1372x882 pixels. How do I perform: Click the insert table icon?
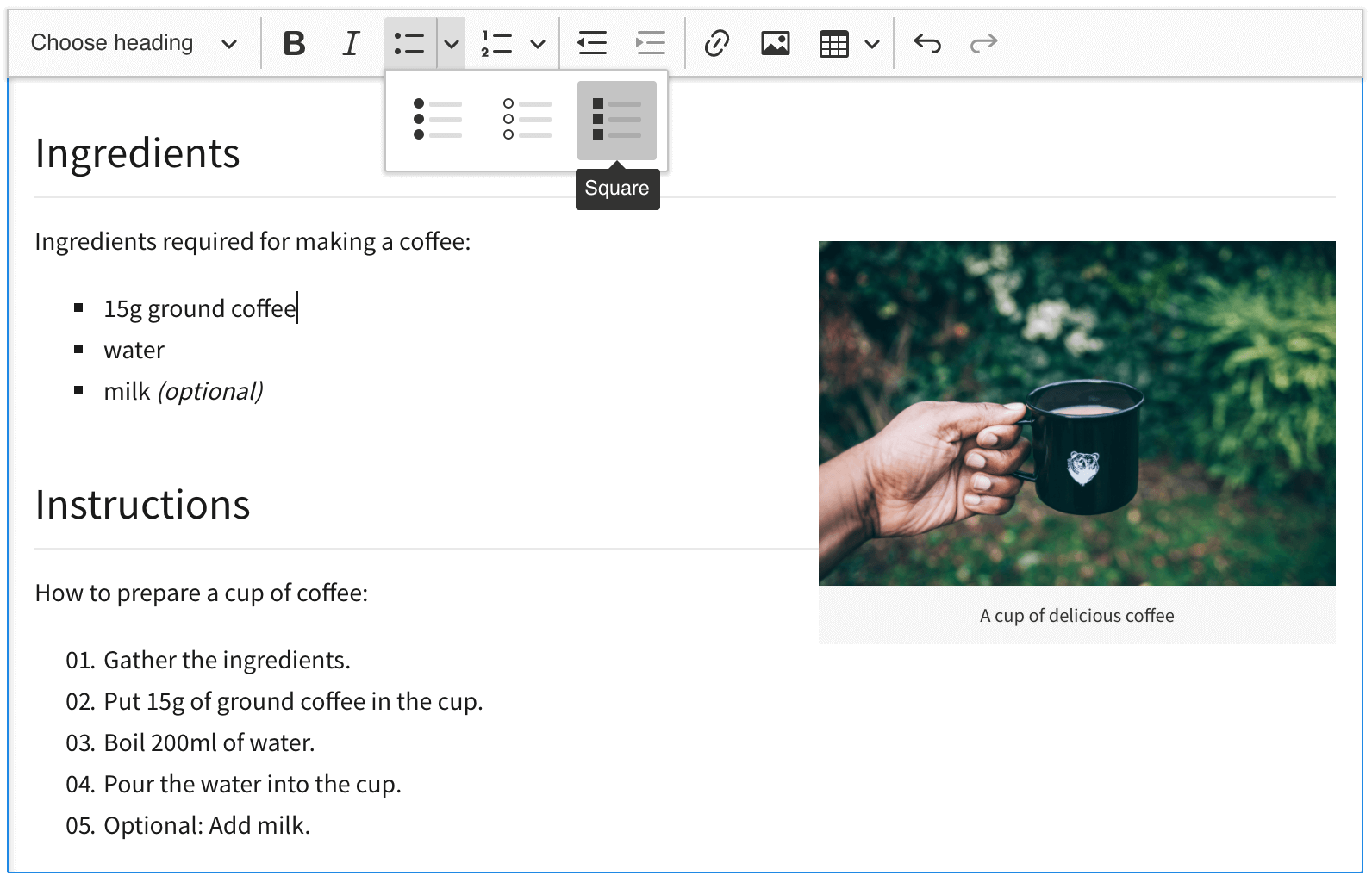pyautogui.click(x=833, y=43)
